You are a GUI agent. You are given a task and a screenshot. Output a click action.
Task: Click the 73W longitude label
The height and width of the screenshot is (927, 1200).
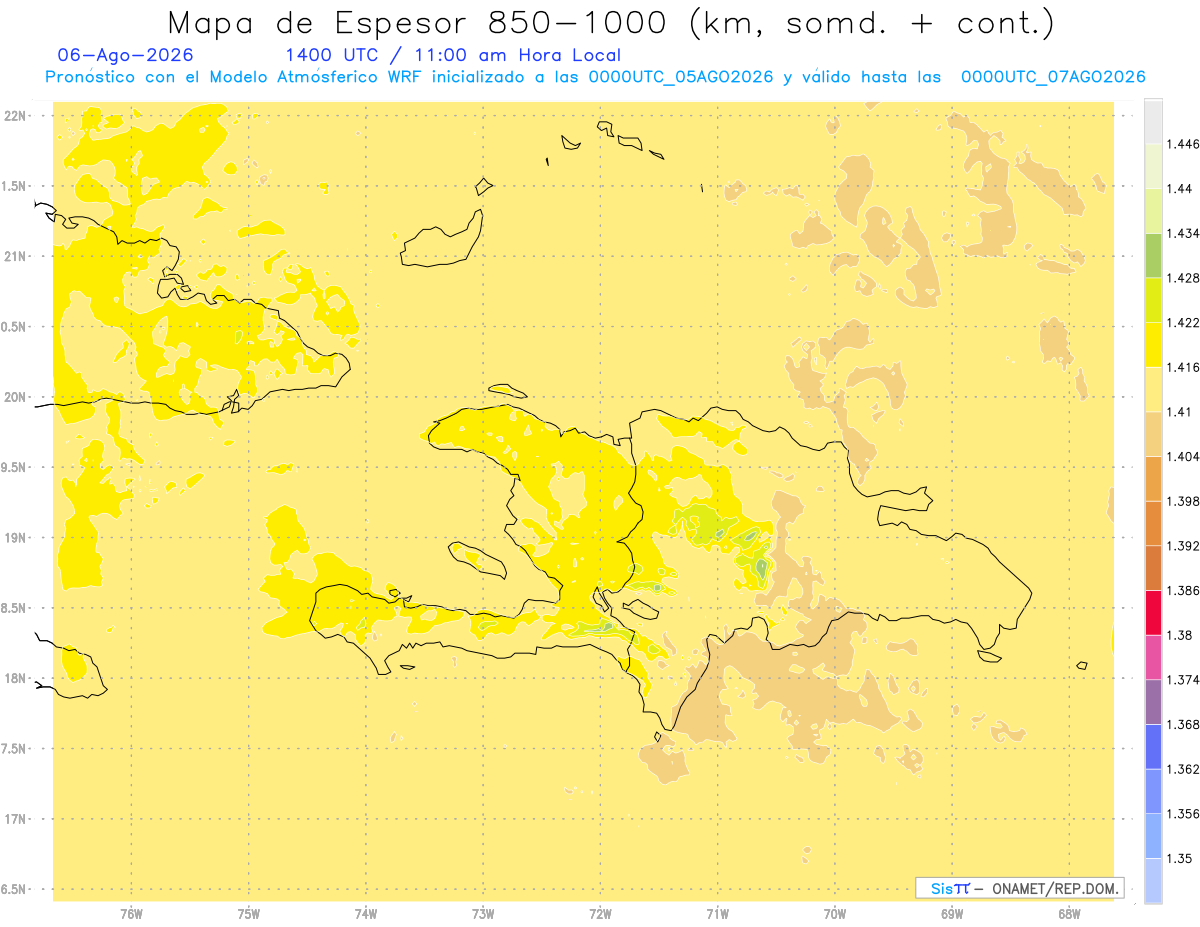coord(483,913)
